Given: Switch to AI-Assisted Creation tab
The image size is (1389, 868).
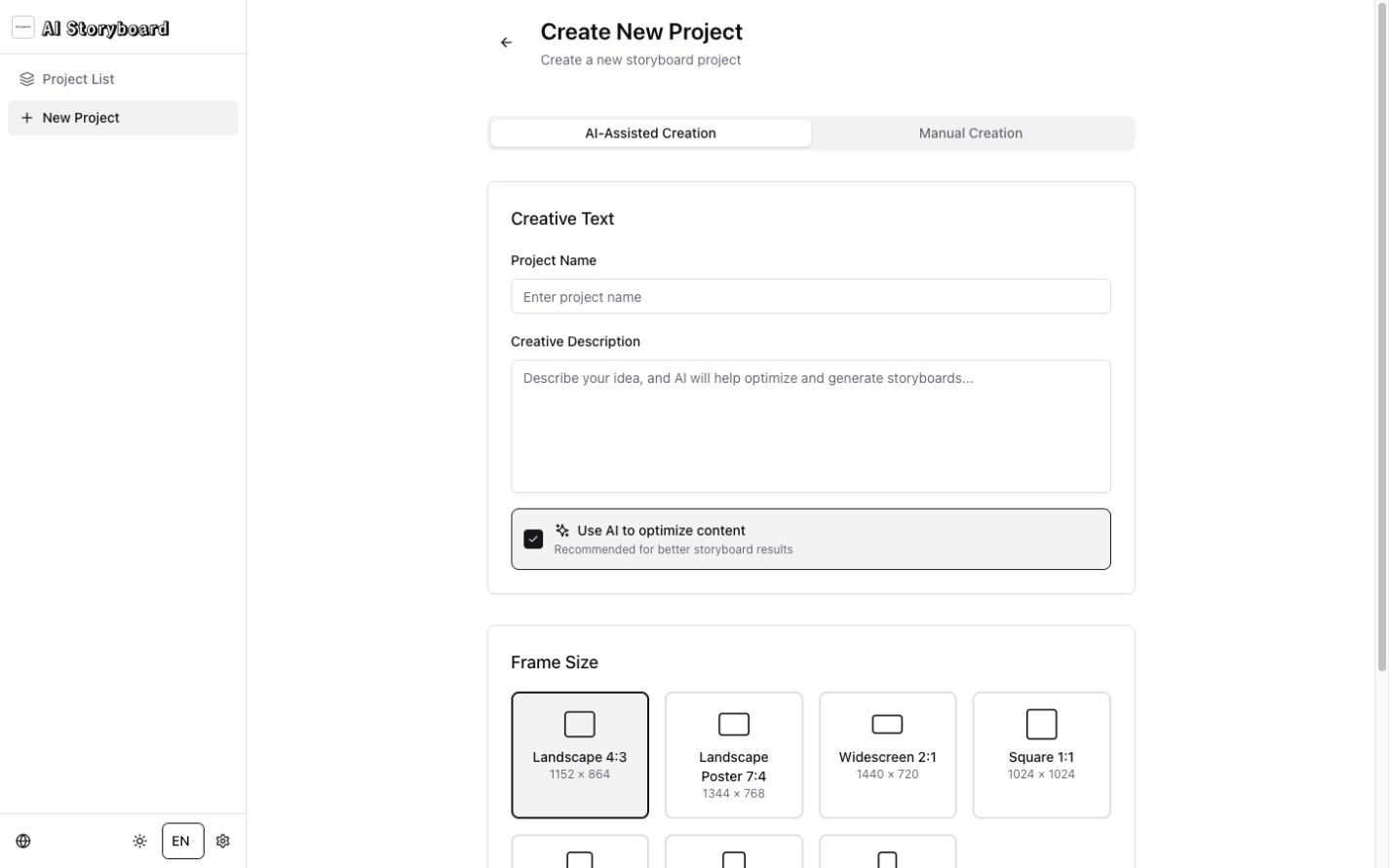Looking at the screenshot, I should point(650,133).
